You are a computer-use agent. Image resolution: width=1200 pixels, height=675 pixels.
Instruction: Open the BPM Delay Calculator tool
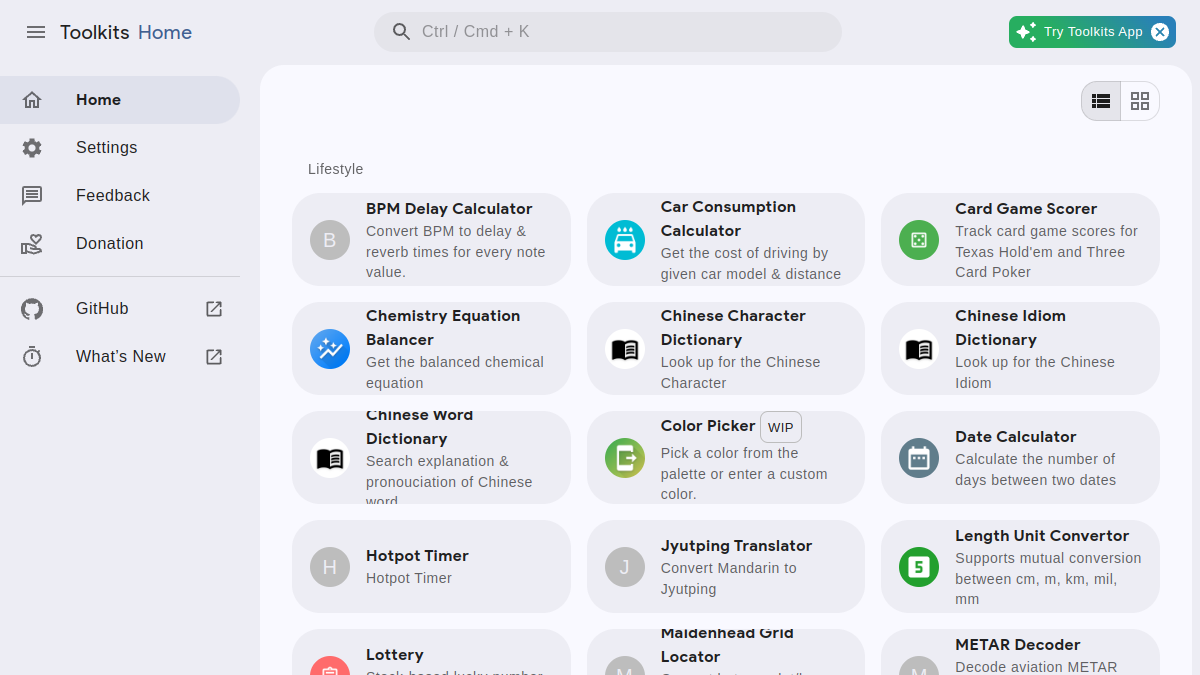431,240
